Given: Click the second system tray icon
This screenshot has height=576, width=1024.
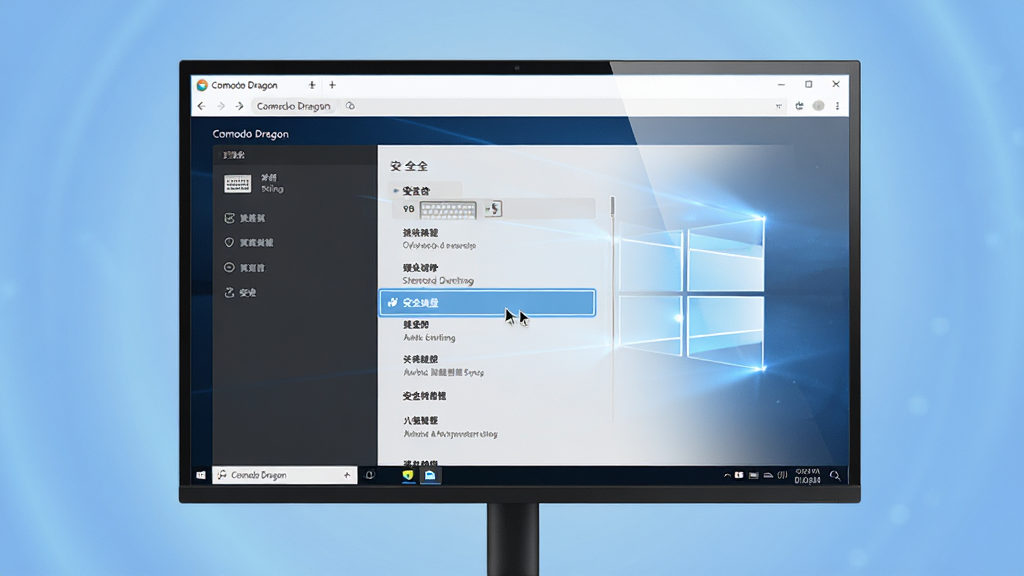Looking at the screenshot, I should pyautogui.click(x=754, y=475).
